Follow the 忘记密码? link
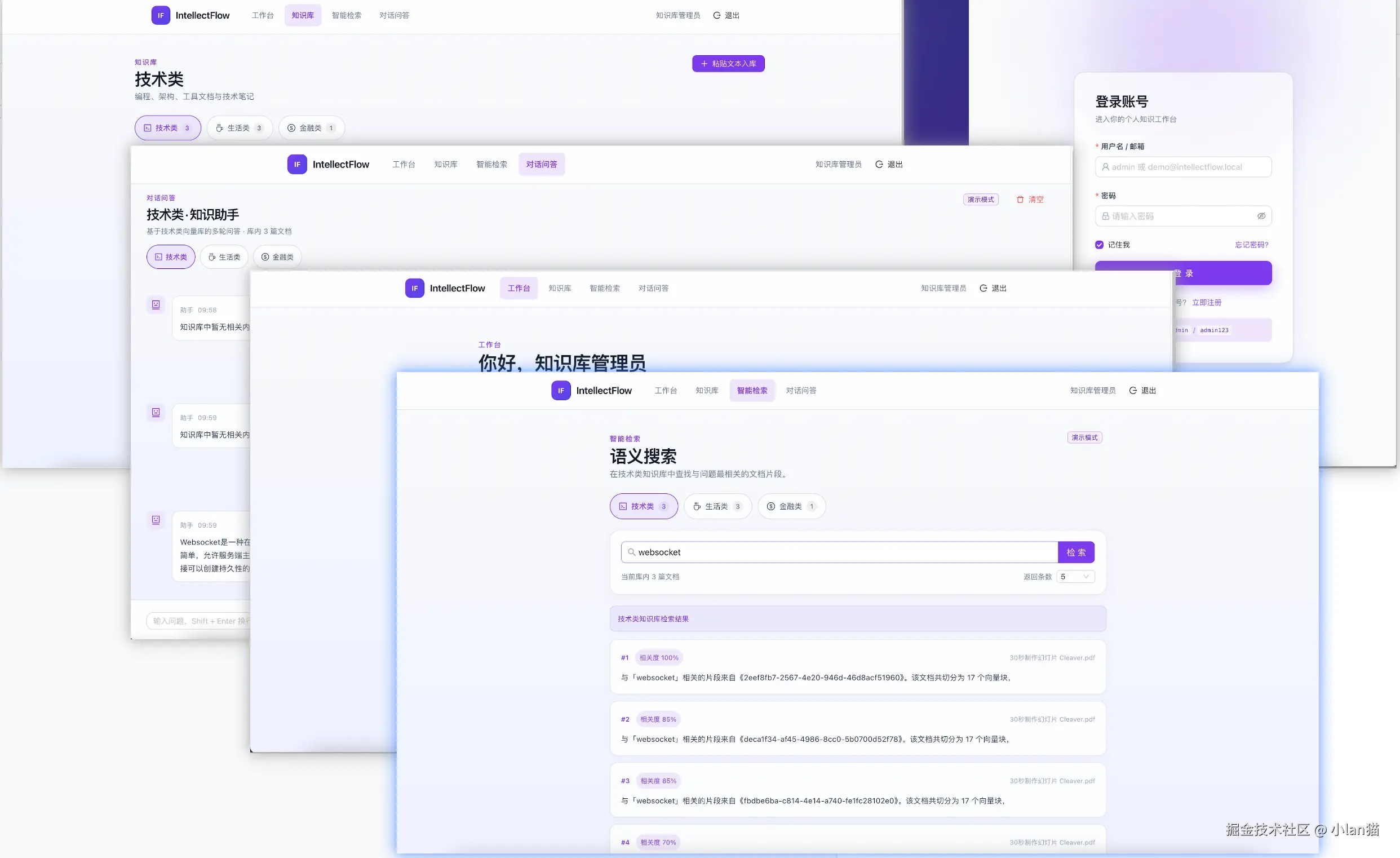1400x858 pixels. [x=1252, y=245]
